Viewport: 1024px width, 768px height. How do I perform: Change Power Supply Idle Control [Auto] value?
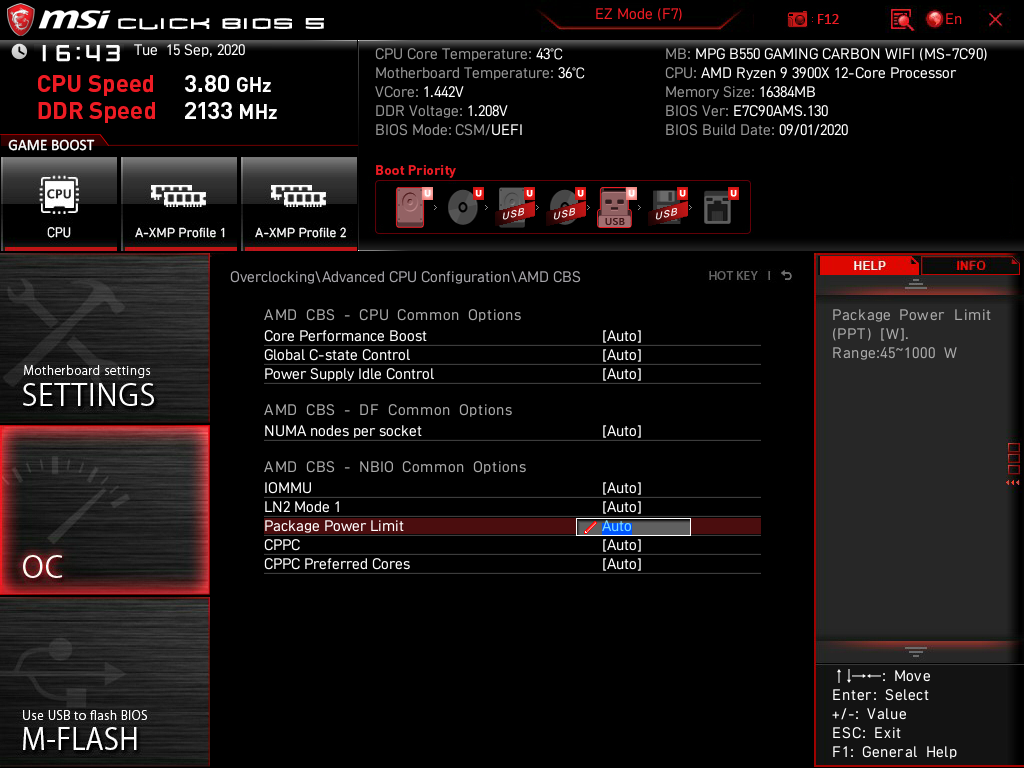click(622, 374)
